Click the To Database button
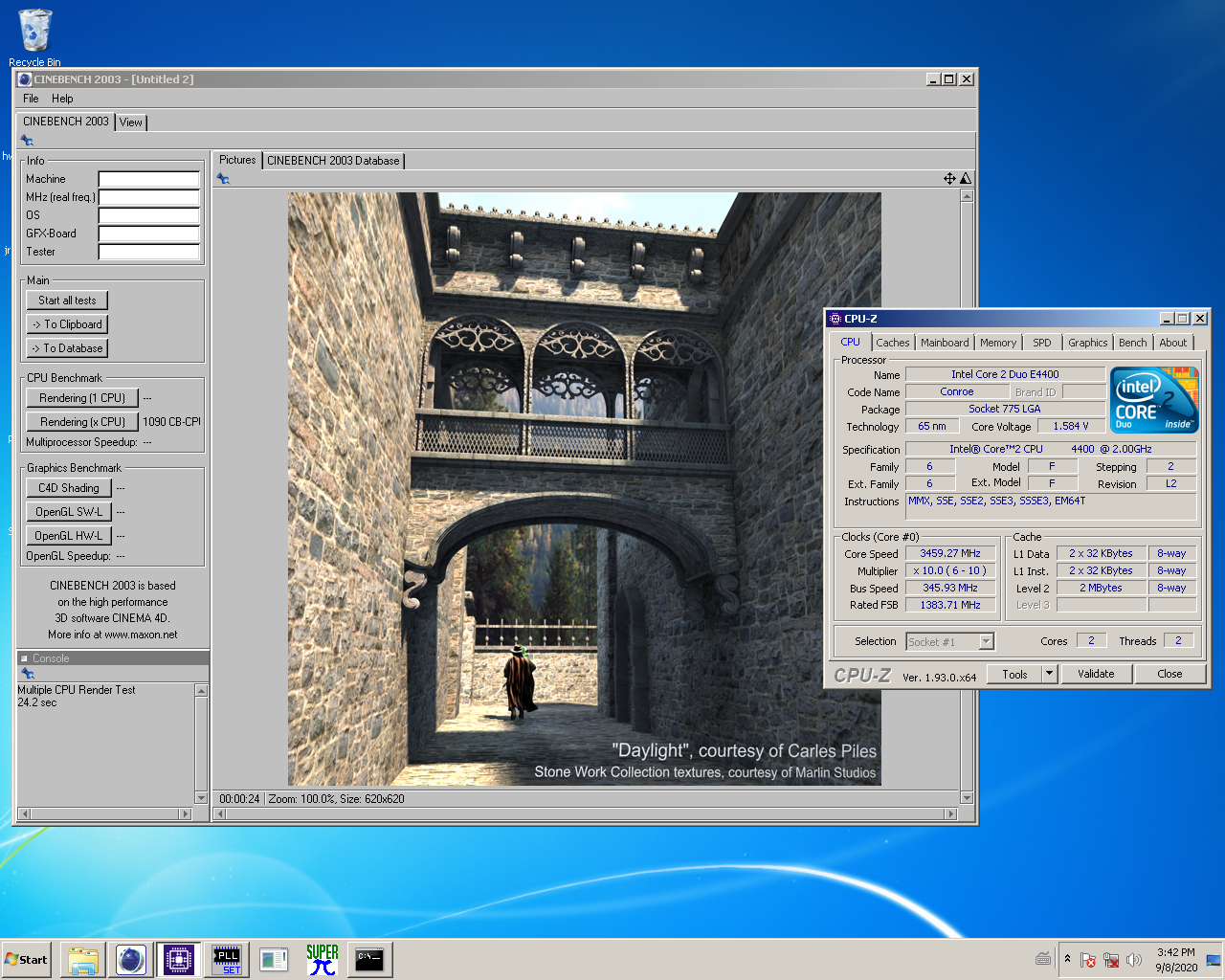1225x980 pixels. pos(67,348)
